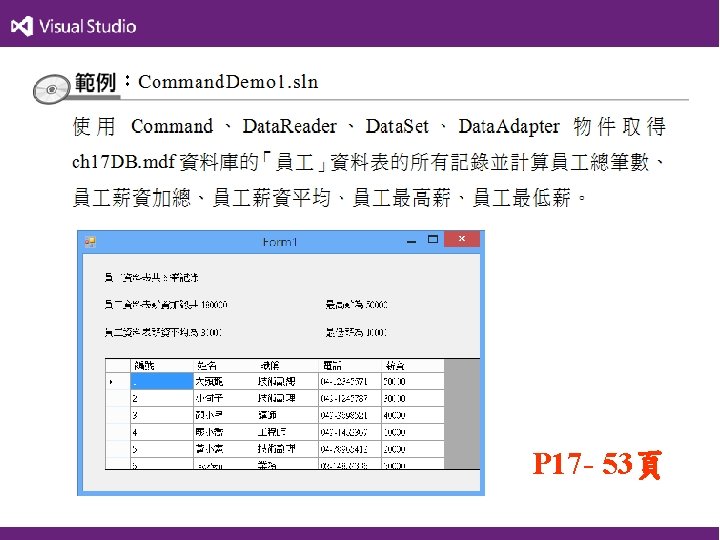Image resolution: width=720 pixels, height=540 pixels.
Task: Click the Form1 title bar text
Action: coord(280,242)
